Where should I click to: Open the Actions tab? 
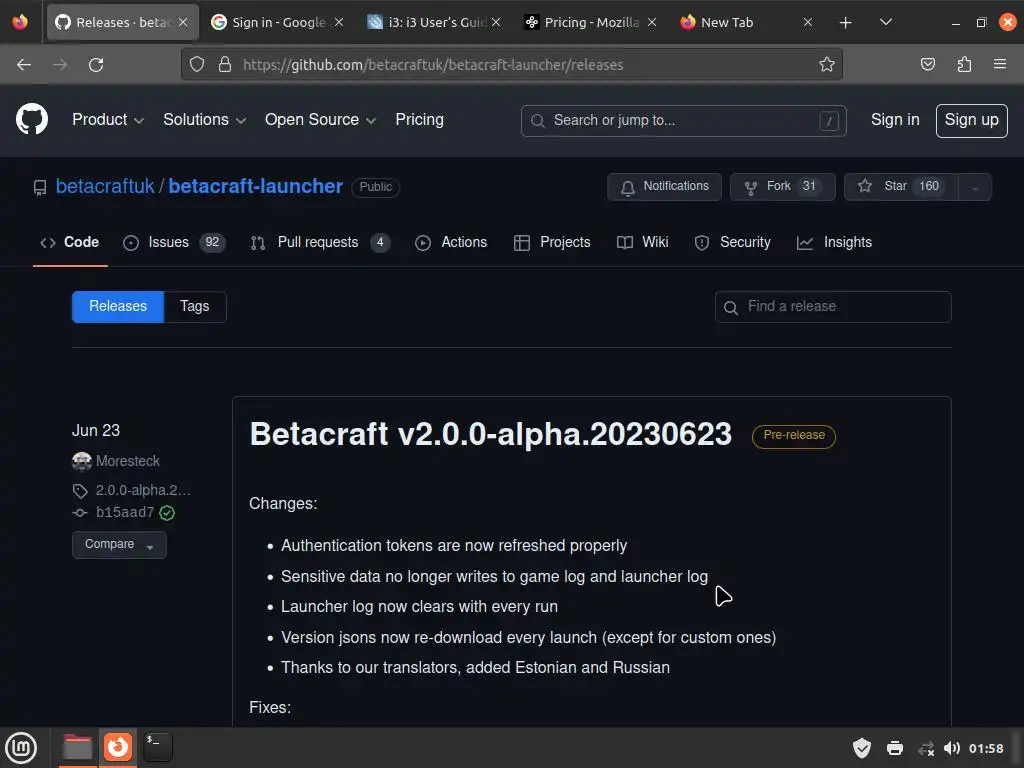click(x=451, y=242)
